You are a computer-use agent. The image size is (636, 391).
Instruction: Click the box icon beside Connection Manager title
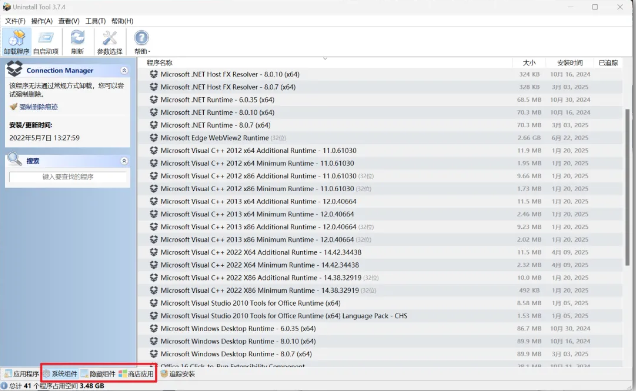pyautogui.click(x=15, y=69)
